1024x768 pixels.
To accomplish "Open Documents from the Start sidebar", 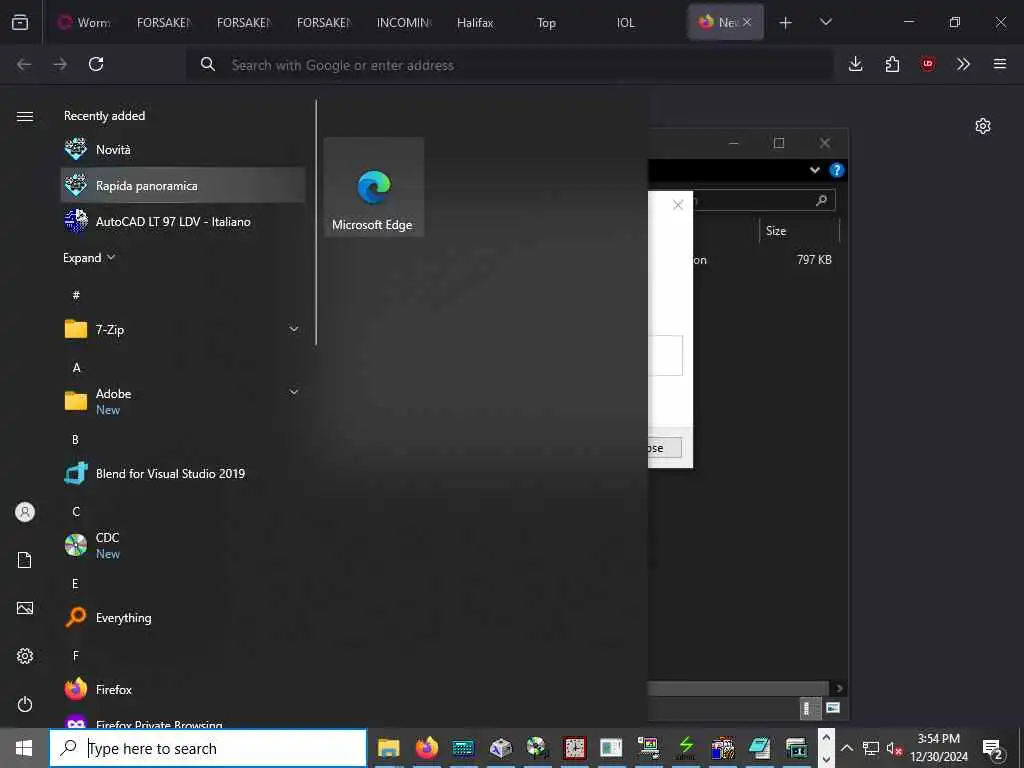I will [x=25, y=560].
